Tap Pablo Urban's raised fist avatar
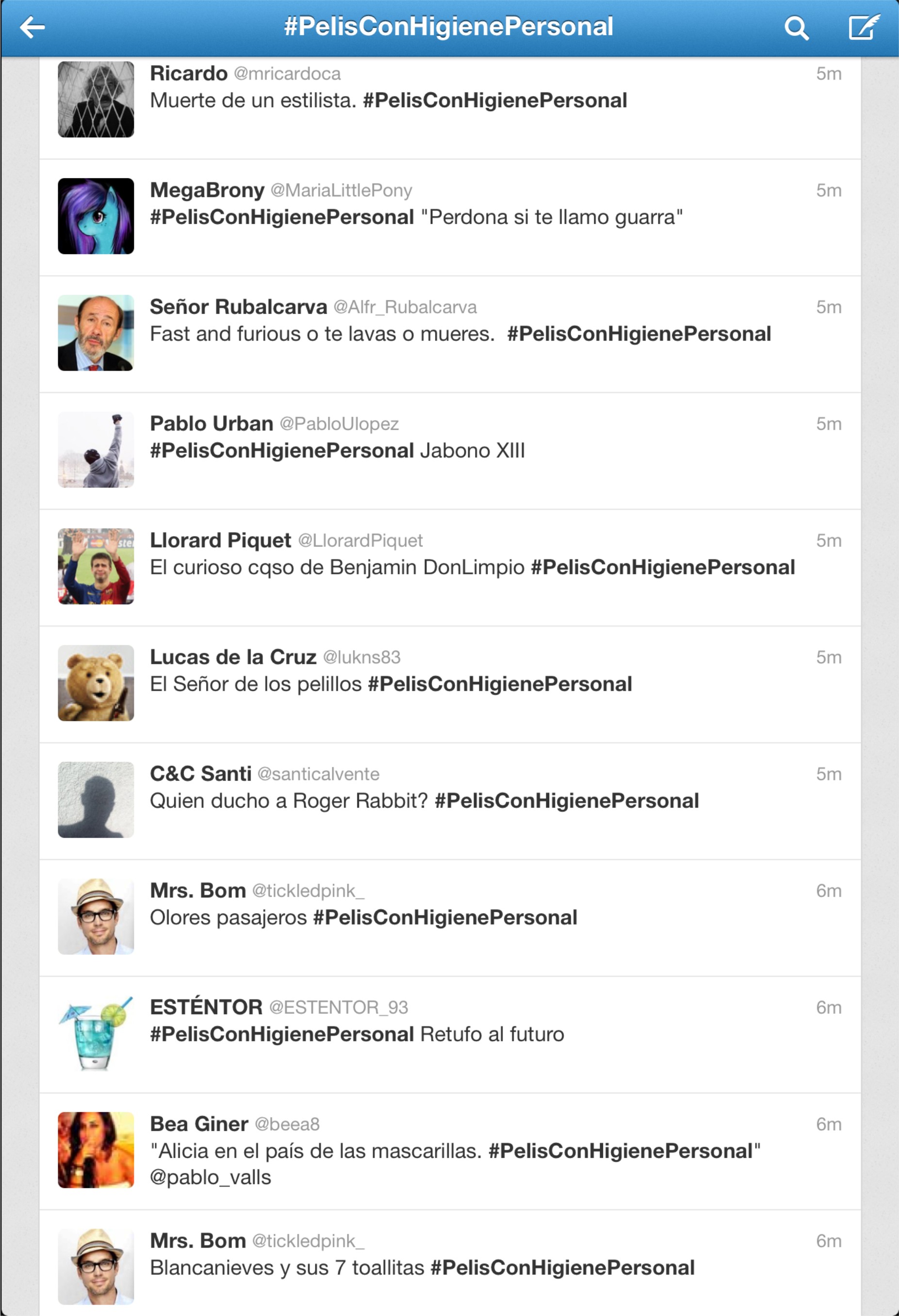The height and width of the screenshot is (1316, 899). [96, 449]
